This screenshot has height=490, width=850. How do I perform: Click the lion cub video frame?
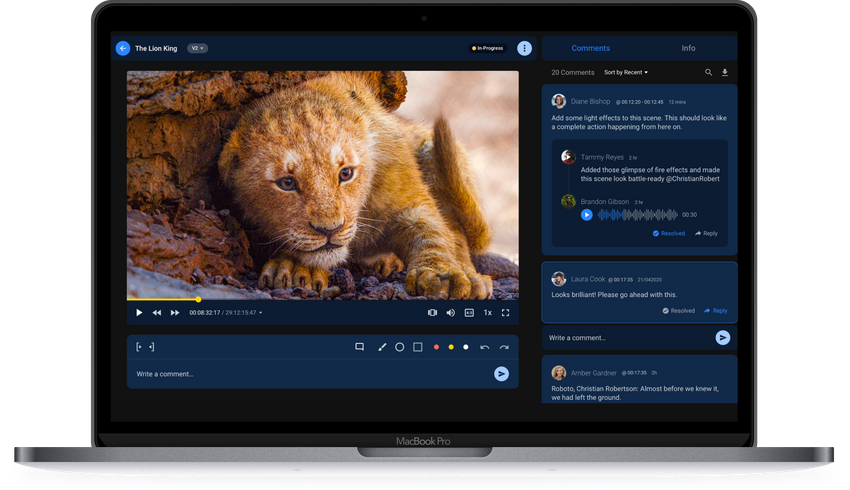tap(323, 184)
